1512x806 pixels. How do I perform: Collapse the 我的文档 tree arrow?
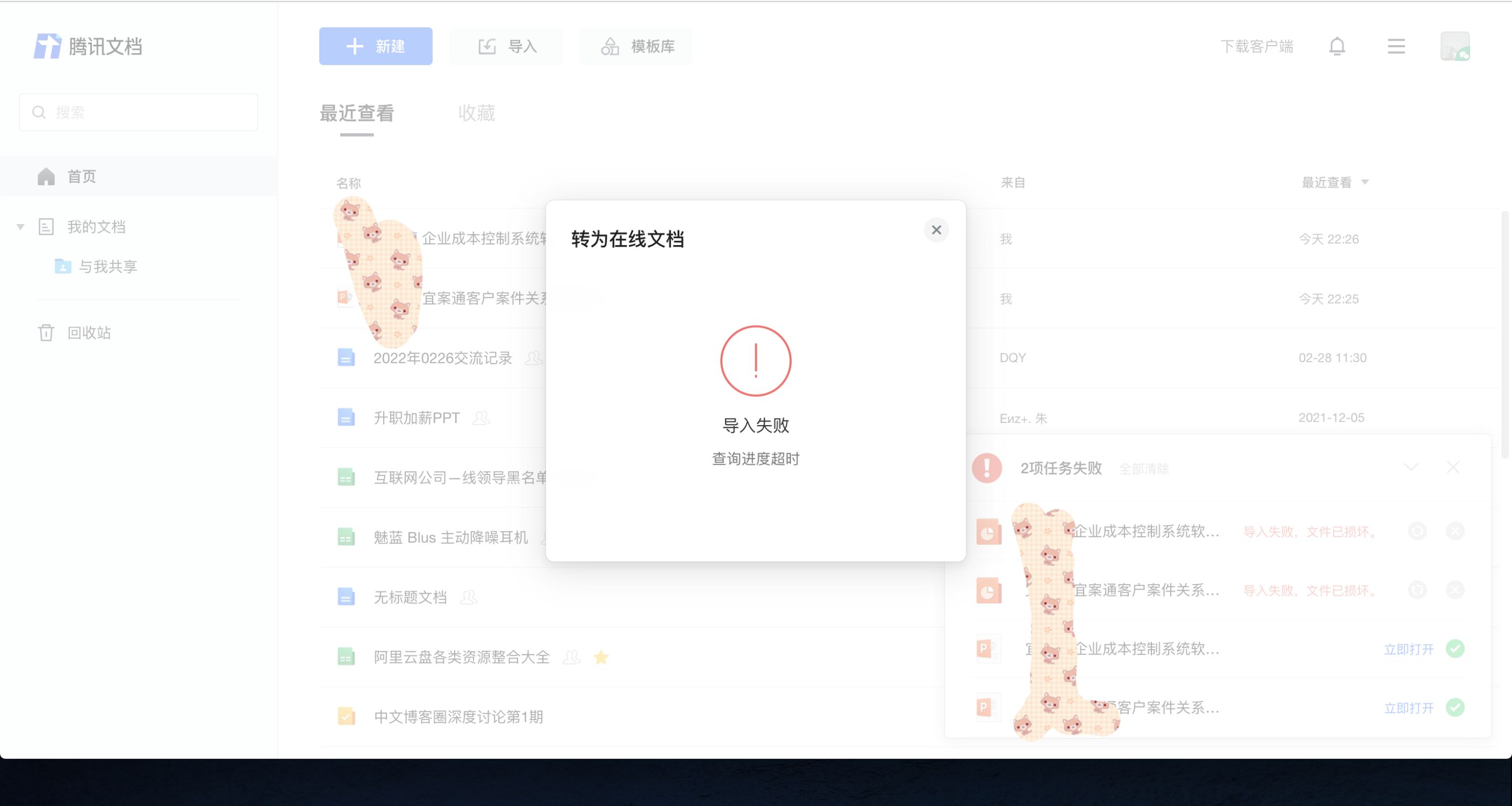pyautogui.click(x=20, y=227)
